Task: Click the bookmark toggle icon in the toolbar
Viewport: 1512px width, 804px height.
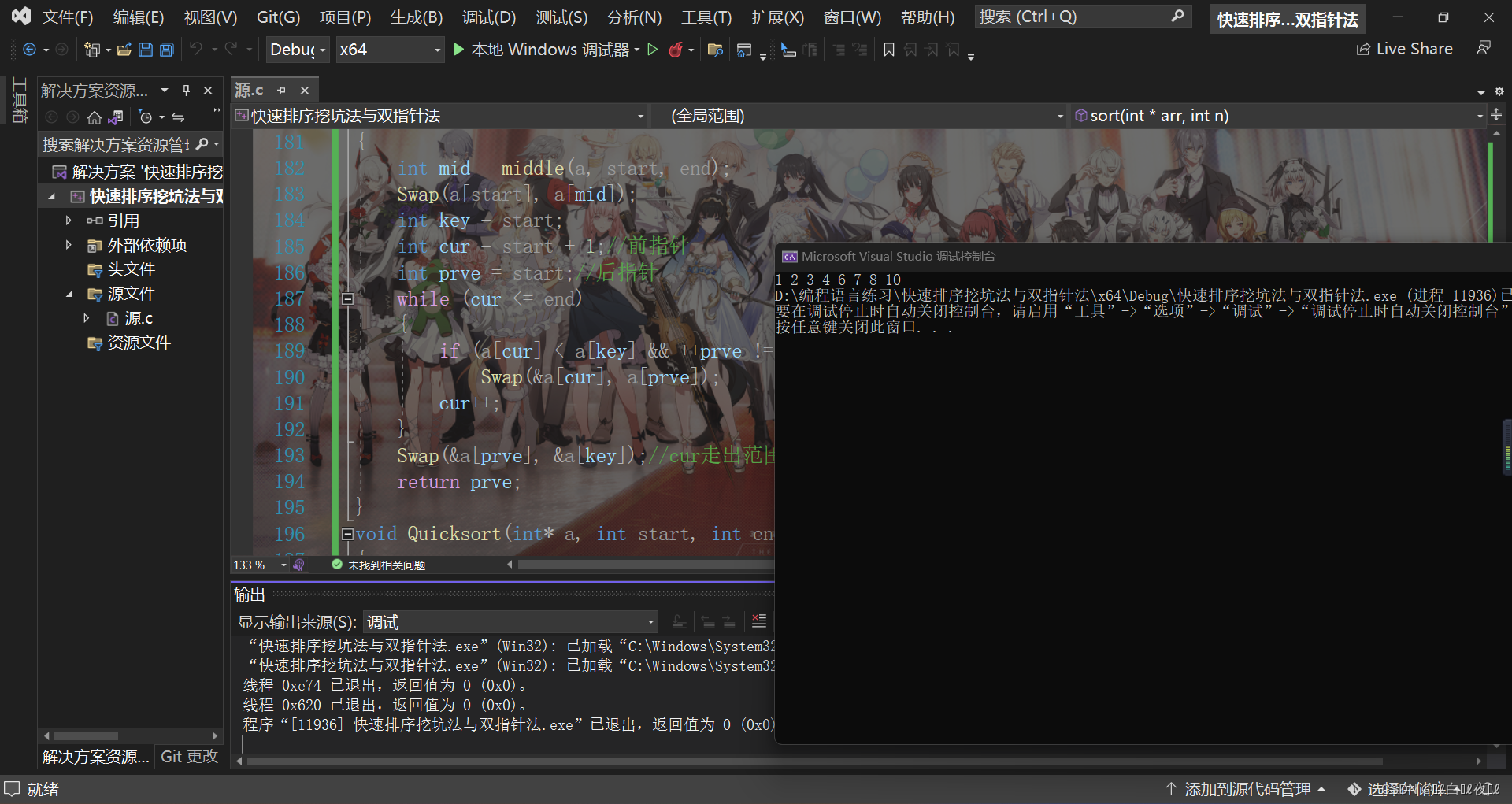Action: click(889, 50)
